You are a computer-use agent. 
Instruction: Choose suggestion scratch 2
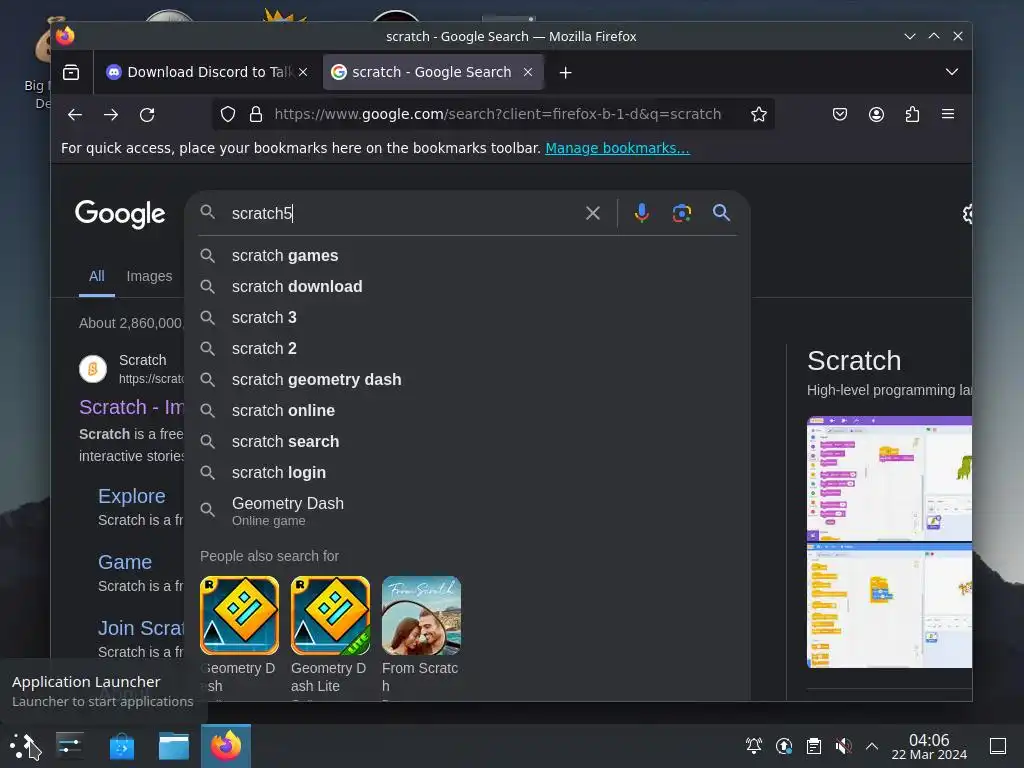[467, 349]
